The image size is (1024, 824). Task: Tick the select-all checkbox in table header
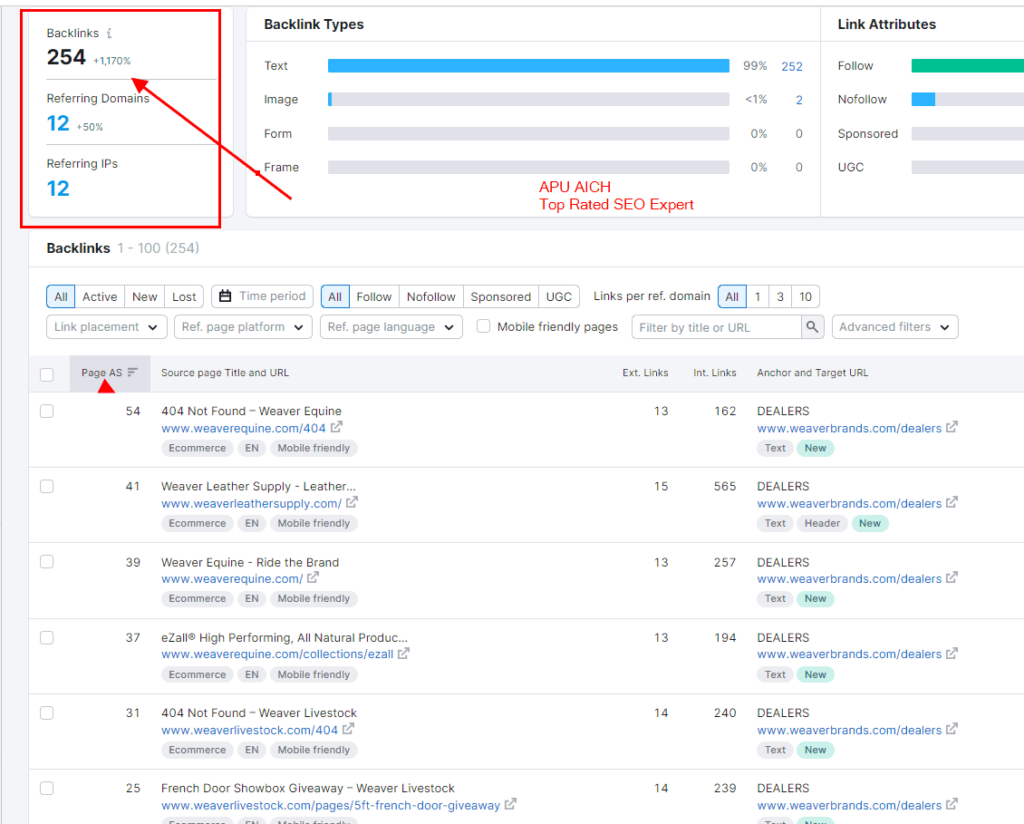pyautogui.click(x=47, y=375)
